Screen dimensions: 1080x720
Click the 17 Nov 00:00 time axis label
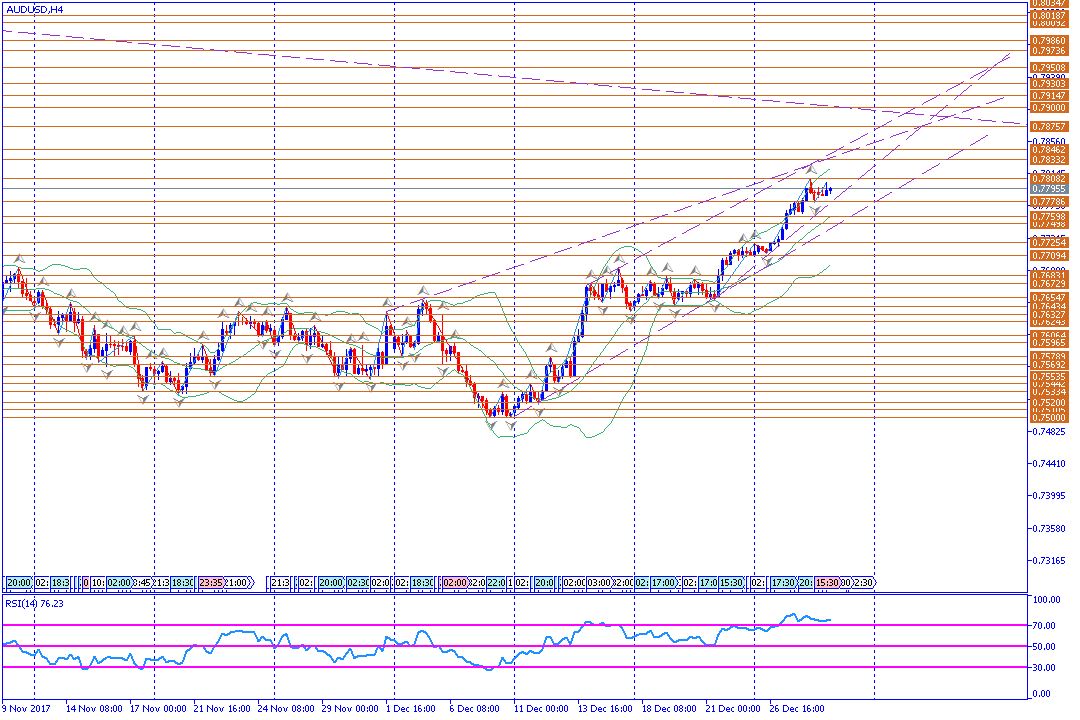tap(158, 708)
